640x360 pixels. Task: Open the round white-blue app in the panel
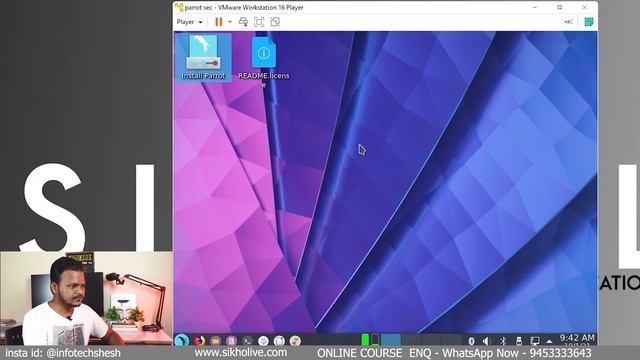(263, 340)
